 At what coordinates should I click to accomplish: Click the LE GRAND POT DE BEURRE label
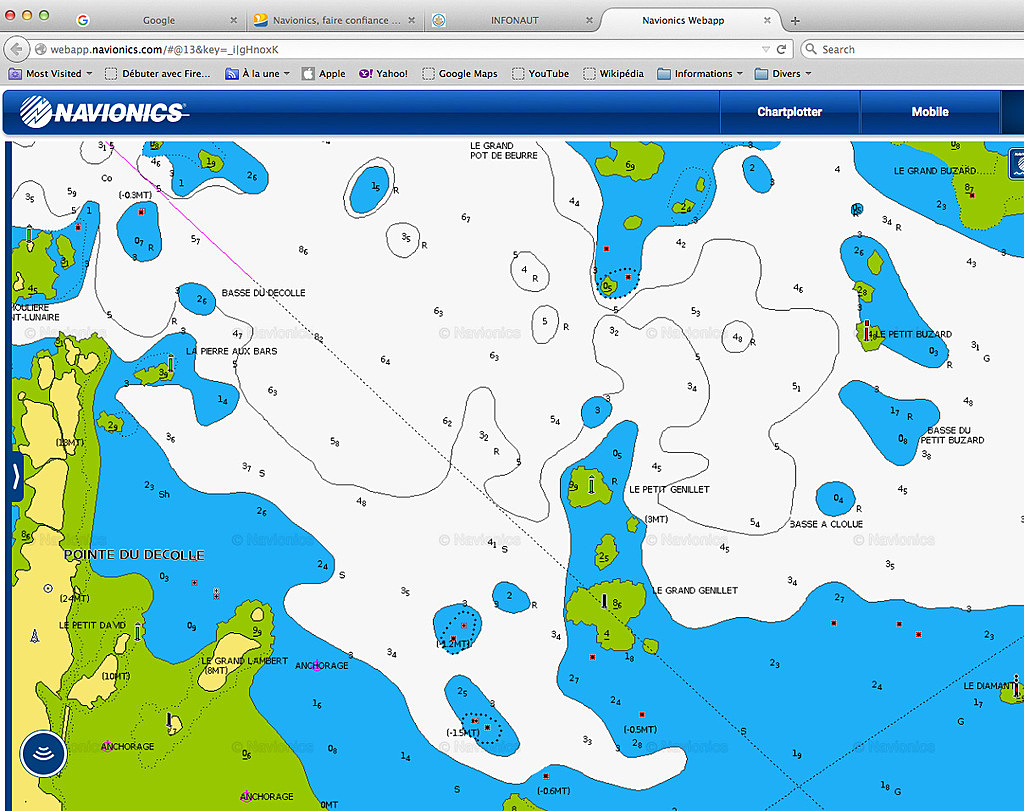tap(504, 150)
